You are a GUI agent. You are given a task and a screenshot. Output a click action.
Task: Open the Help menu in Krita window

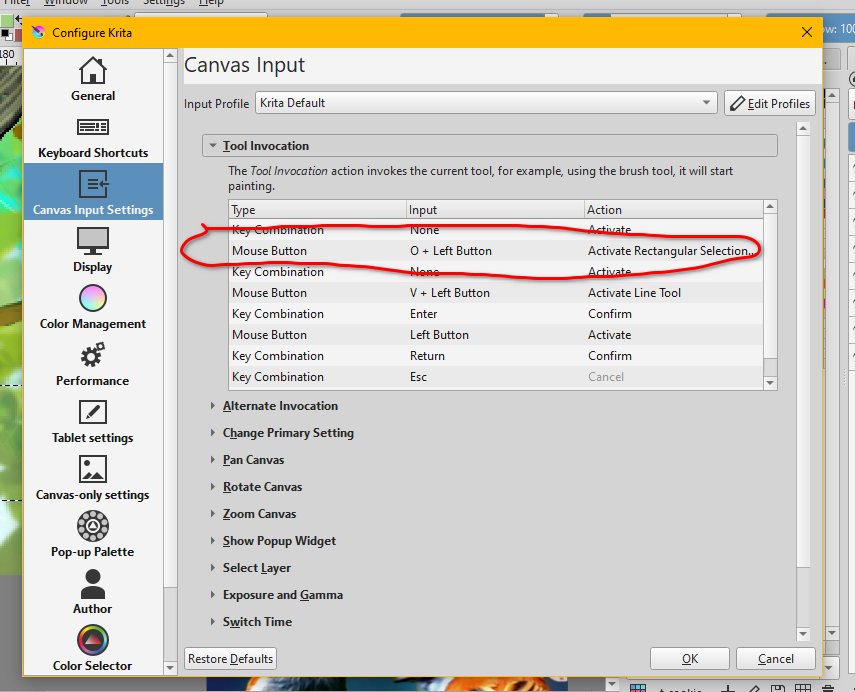[211, 2]
